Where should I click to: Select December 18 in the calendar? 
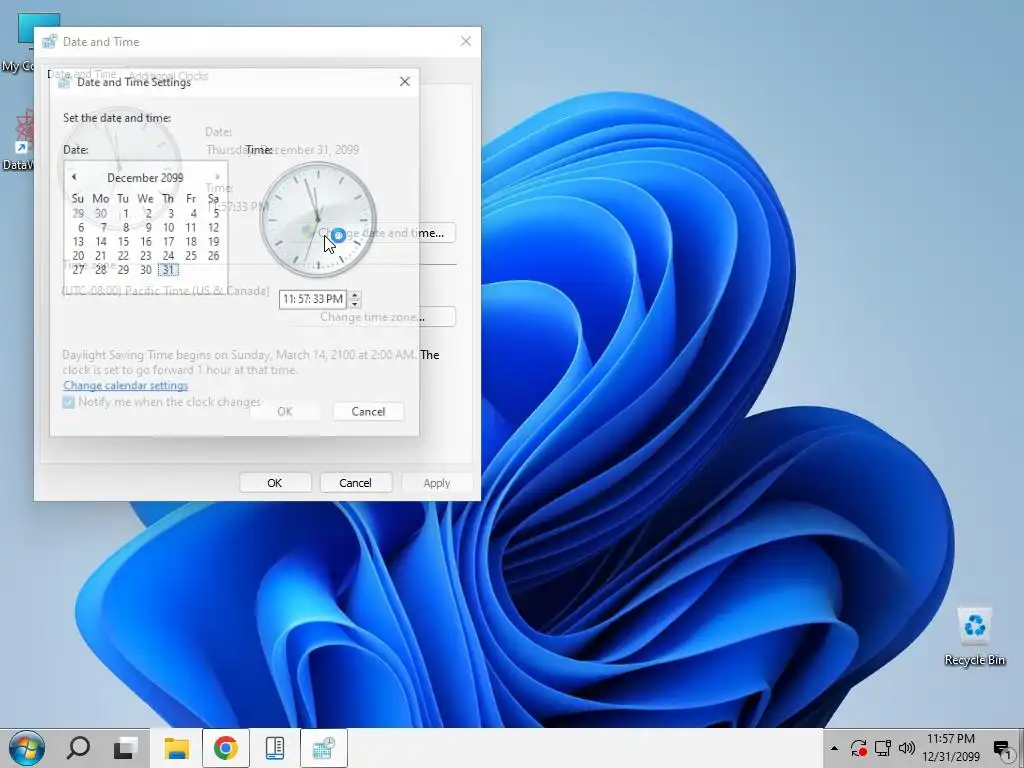tap(191, 242)
